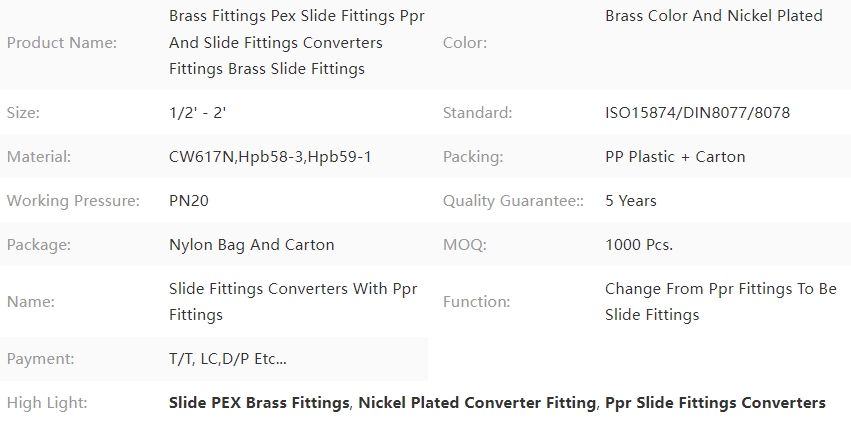Click the material value CW617N,Hpb58-3,Hpb59-1
This screenshot has width=851, height=422.
tap(270, 157)
